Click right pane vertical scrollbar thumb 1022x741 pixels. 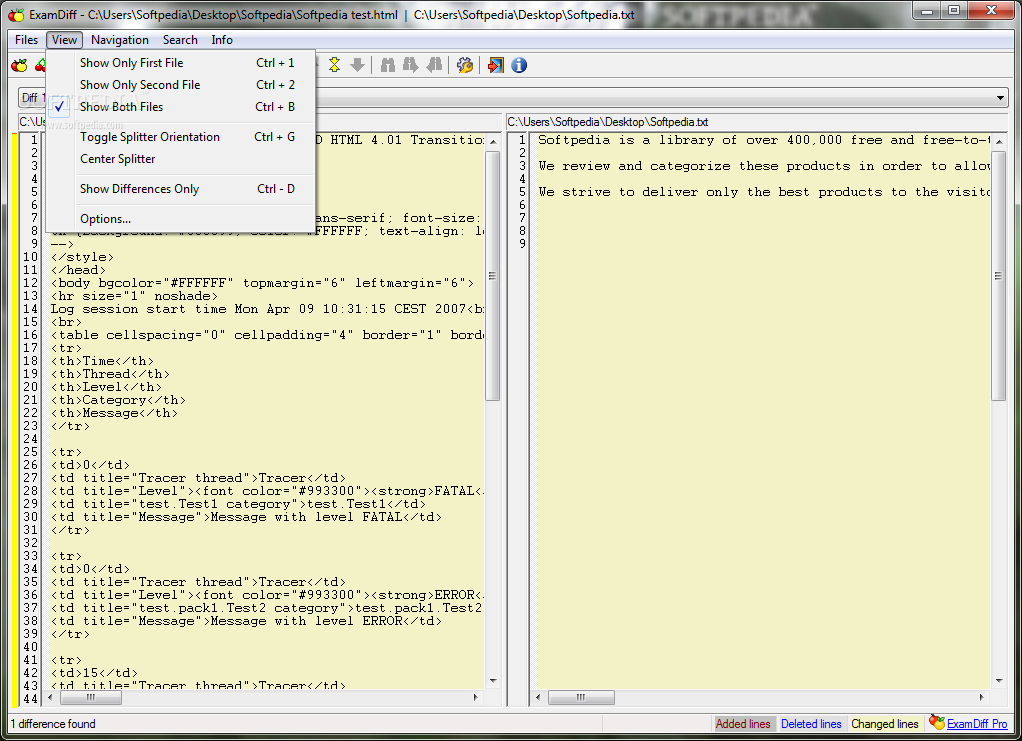[999, 276]
